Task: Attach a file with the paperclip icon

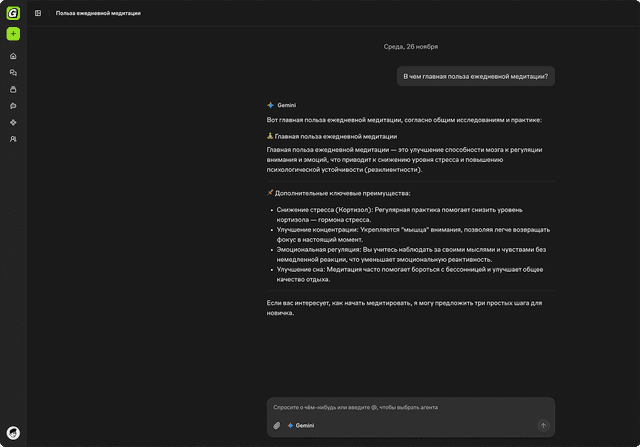Action: (x=277, y=425)
